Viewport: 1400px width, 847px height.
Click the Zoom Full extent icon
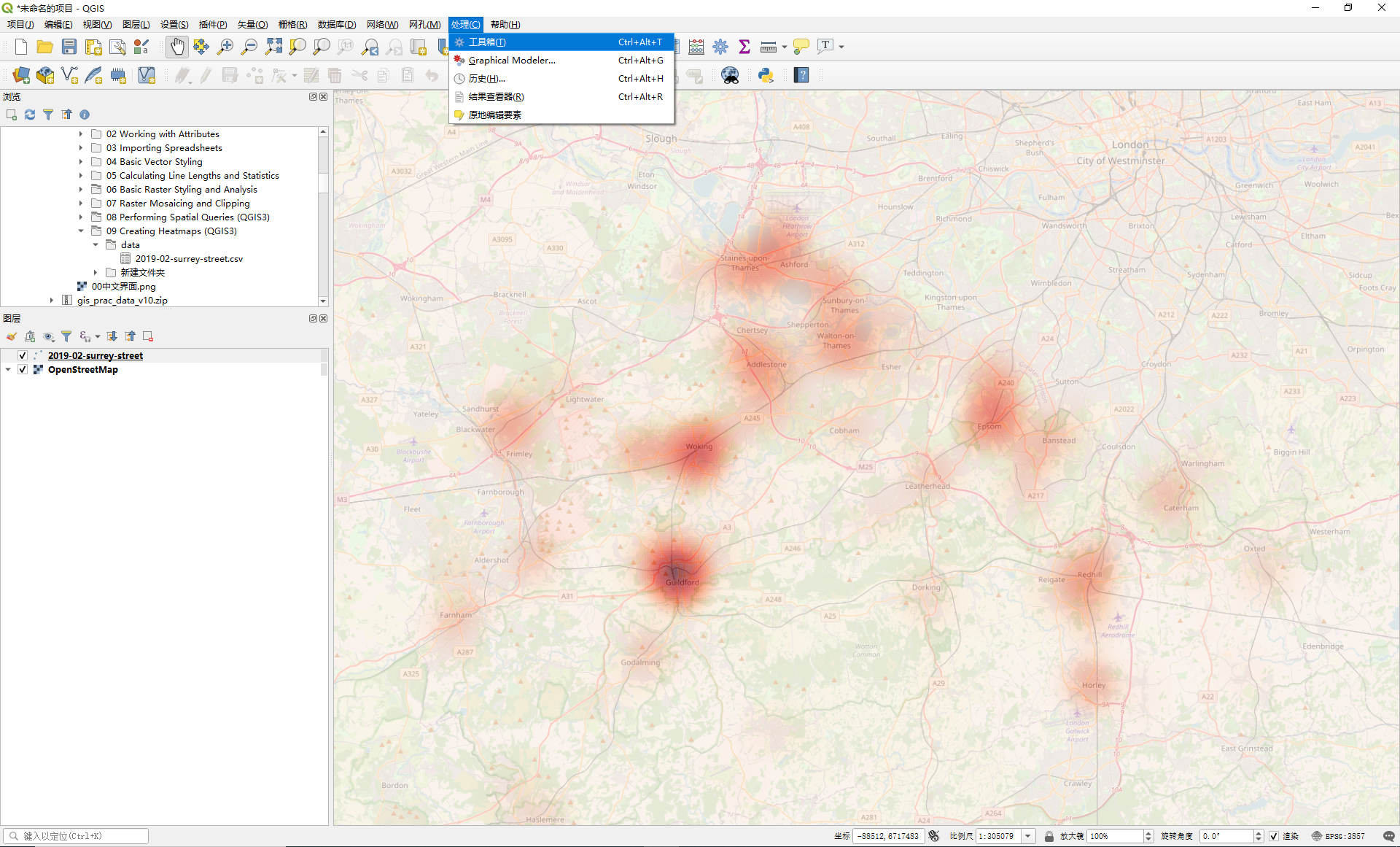pyautogui.click(x=273, y=47)
